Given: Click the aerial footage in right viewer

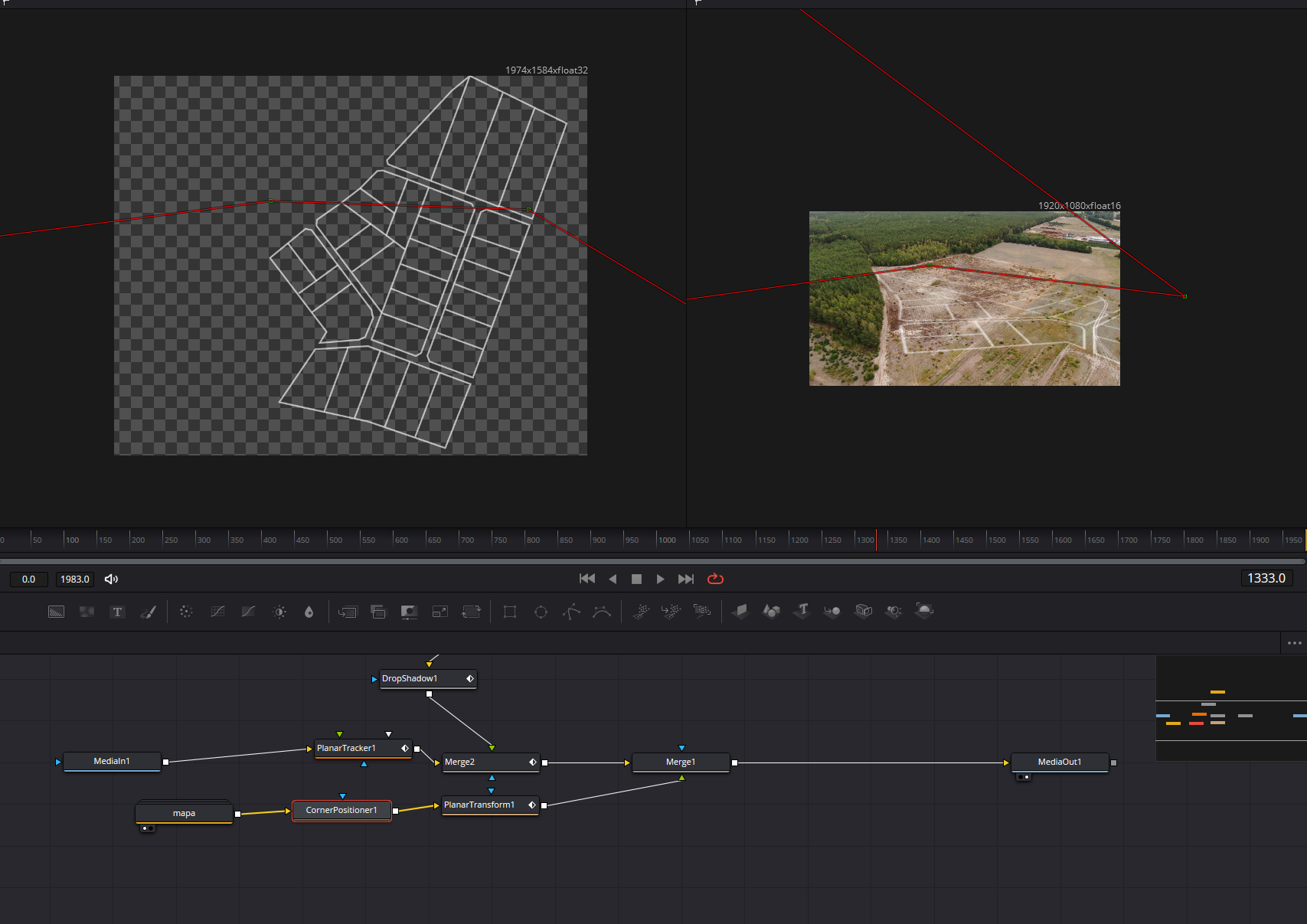Looking at the screenshot, I should tap(965, 299).
